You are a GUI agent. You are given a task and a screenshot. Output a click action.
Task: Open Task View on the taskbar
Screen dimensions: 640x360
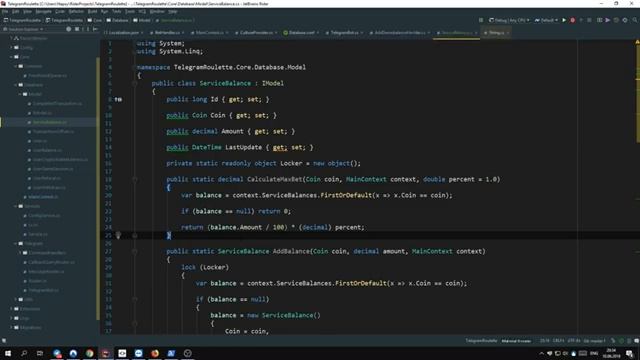pyautogui.click(x=40, y=353)
